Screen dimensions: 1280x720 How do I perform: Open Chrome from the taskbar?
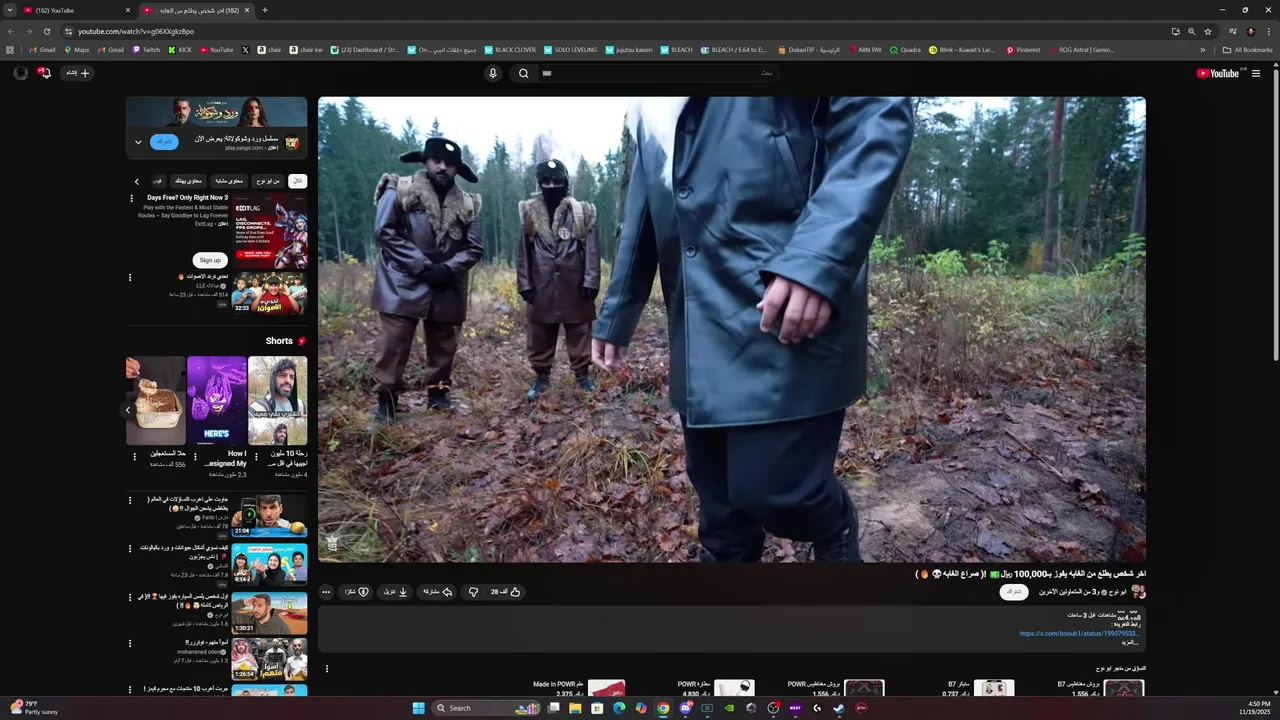tap(662, 708)
